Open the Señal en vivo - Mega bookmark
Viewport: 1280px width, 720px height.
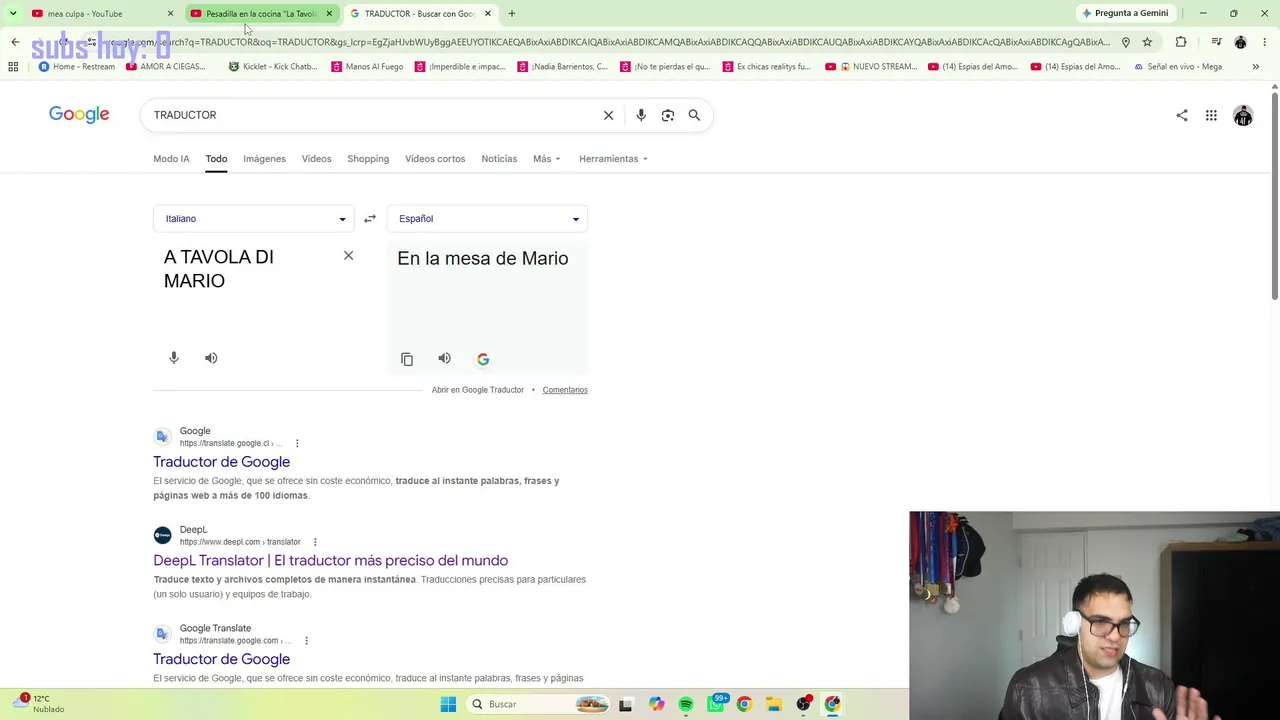pyautogui.click(x=1177, y=67)
